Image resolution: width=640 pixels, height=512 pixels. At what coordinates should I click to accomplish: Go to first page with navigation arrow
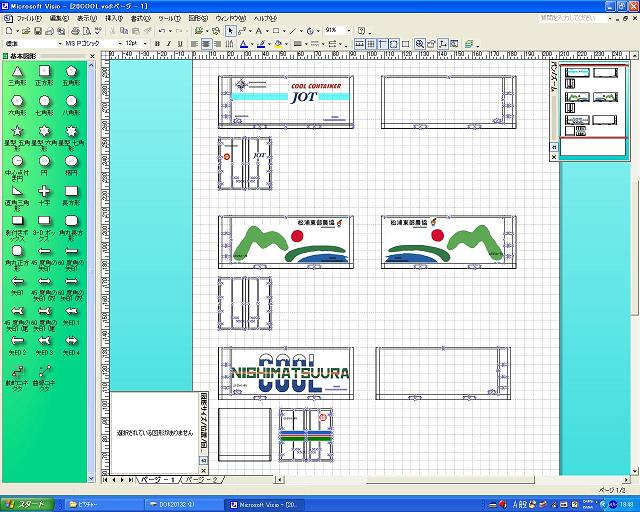point(106,480)
